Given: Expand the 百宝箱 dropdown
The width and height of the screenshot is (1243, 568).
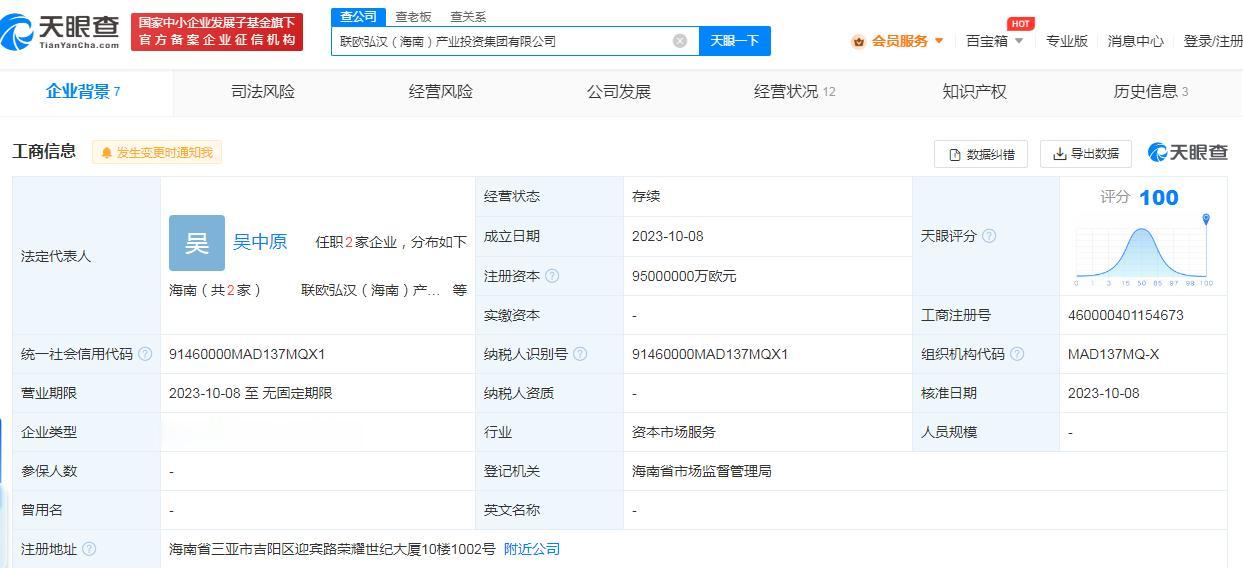Looking at the screenshot, I should 994,41.
